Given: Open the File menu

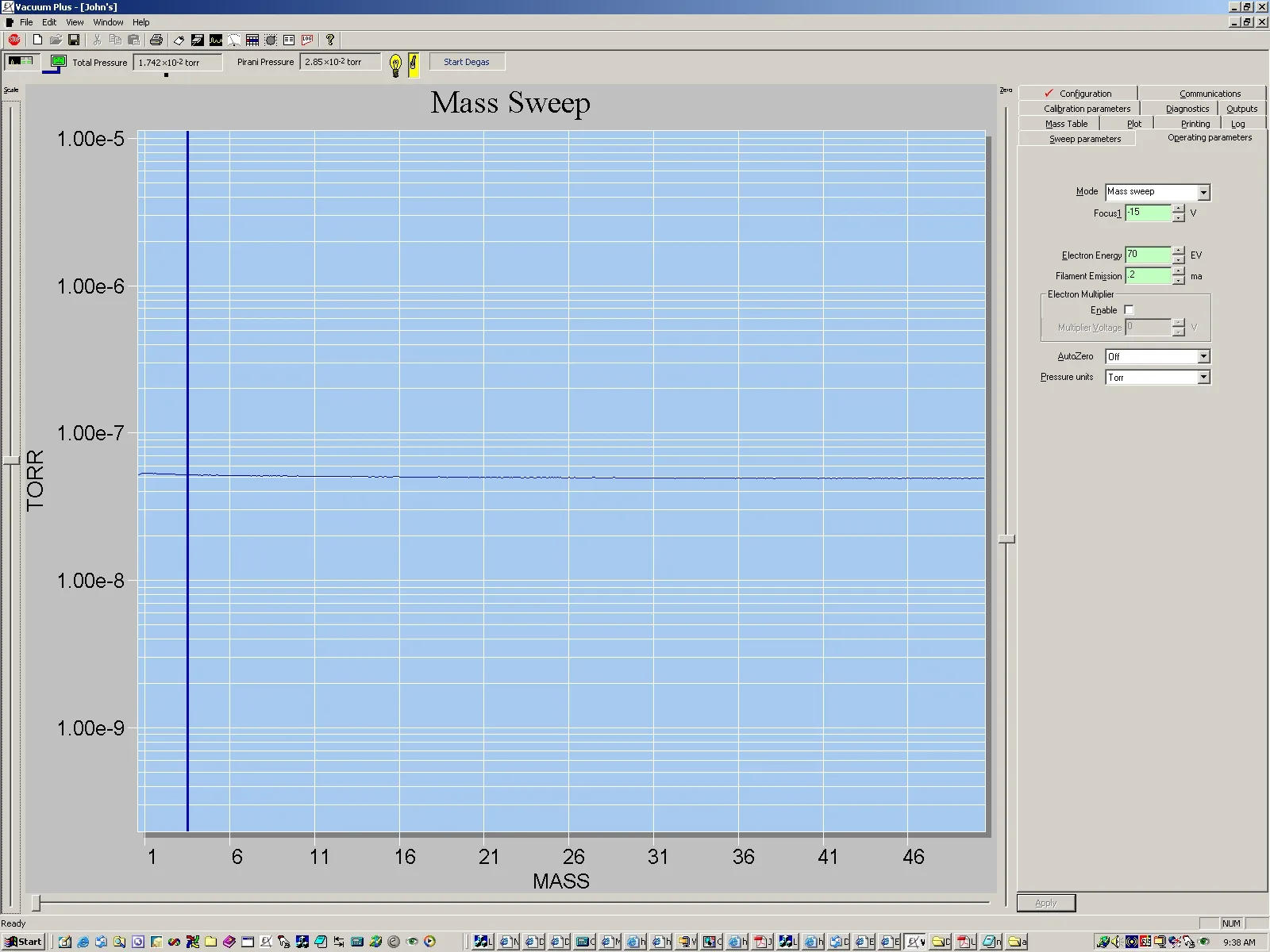Looking at the screenshot, I should 26,22.
